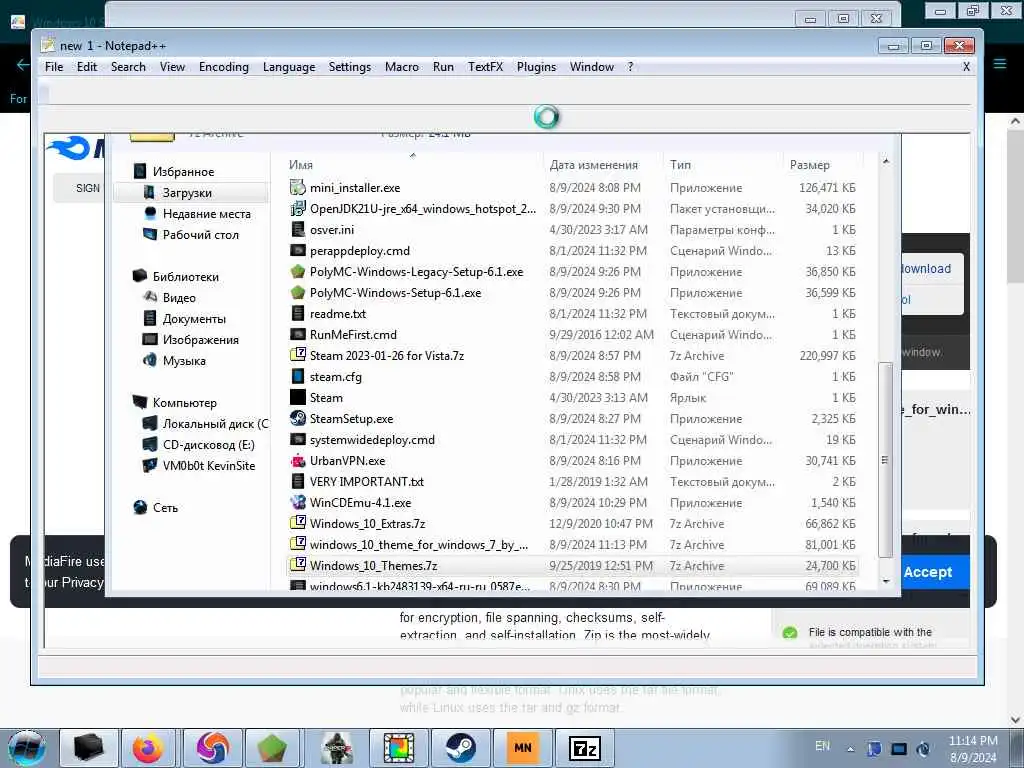This screenshot has height=768, width=1024.
Task: Open the Музыка library
Action: [x=184, y=360]
